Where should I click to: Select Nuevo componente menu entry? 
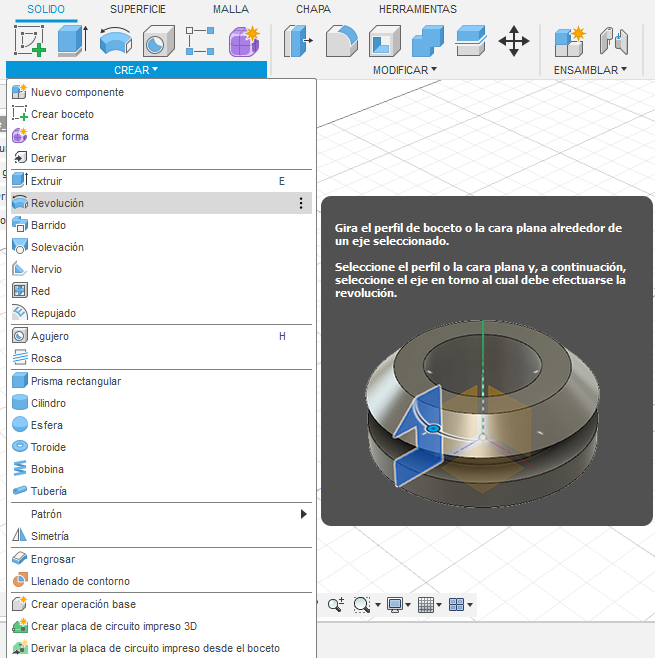(161, 92)
